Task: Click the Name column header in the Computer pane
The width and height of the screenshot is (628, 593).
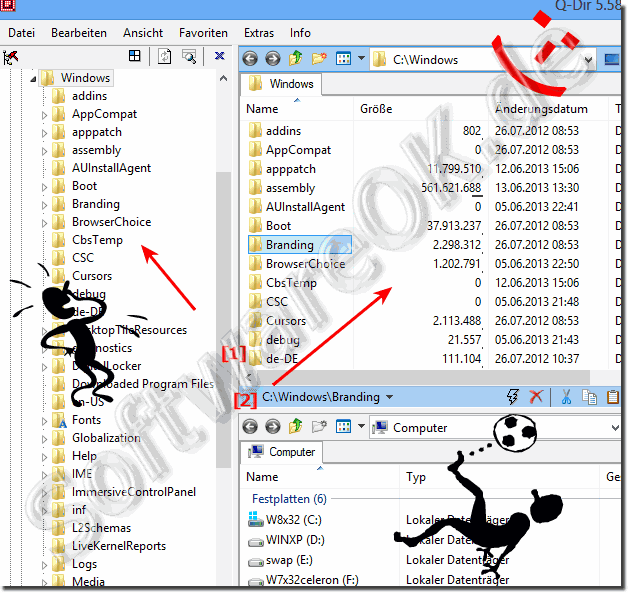Action: tap(320, 477)
